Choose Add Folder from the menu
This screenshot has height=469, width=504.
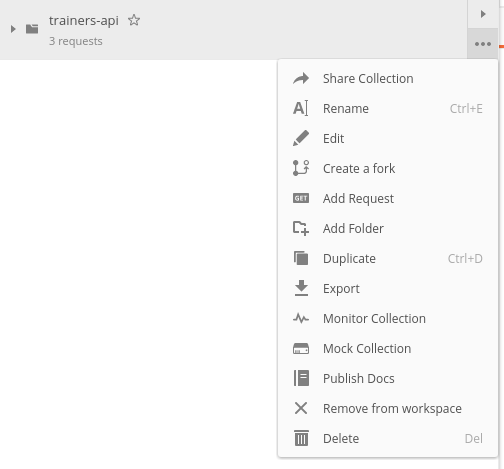point(388,229)
